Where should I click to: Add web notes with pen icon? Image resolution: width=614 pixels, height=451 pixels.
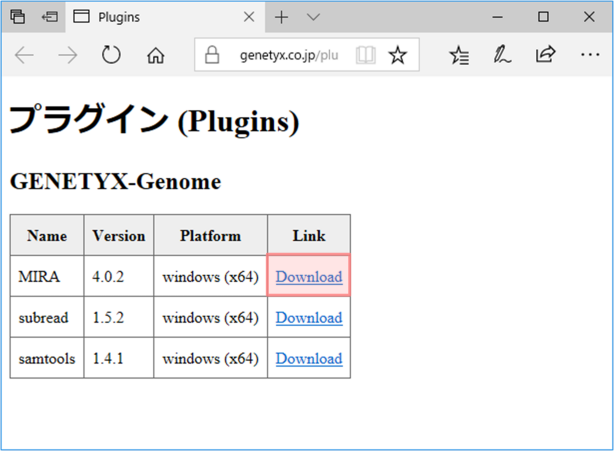pyautogui.click(x=502, y=55)
